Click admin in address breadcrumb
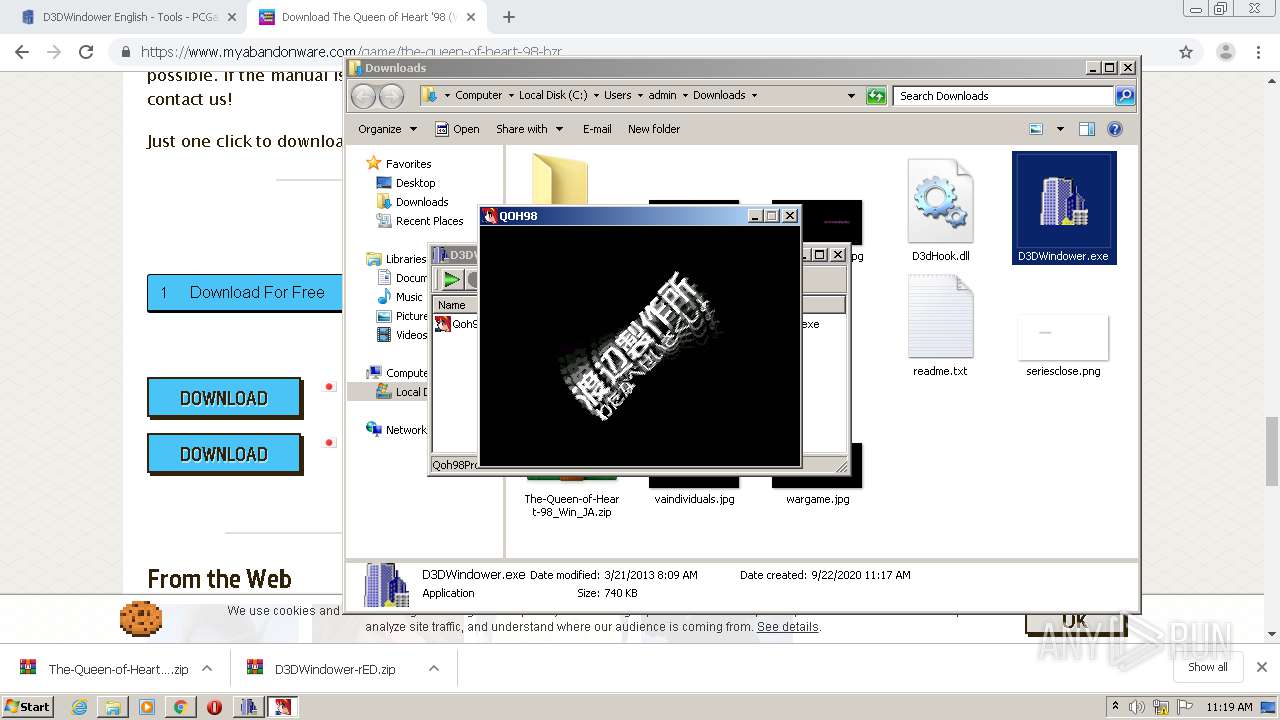1280x720 pixels. tap(662, 96)
